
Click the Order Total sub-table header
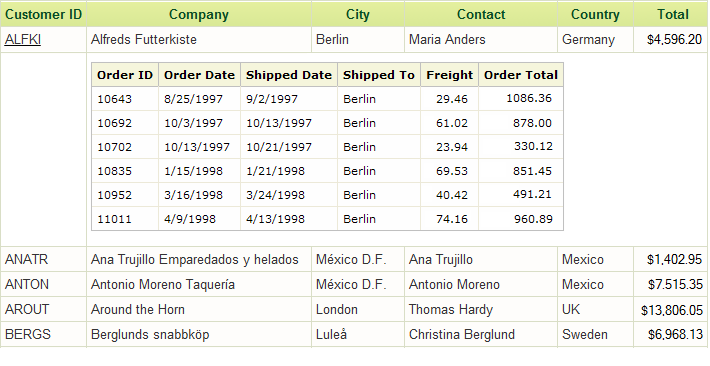point(521,75)
